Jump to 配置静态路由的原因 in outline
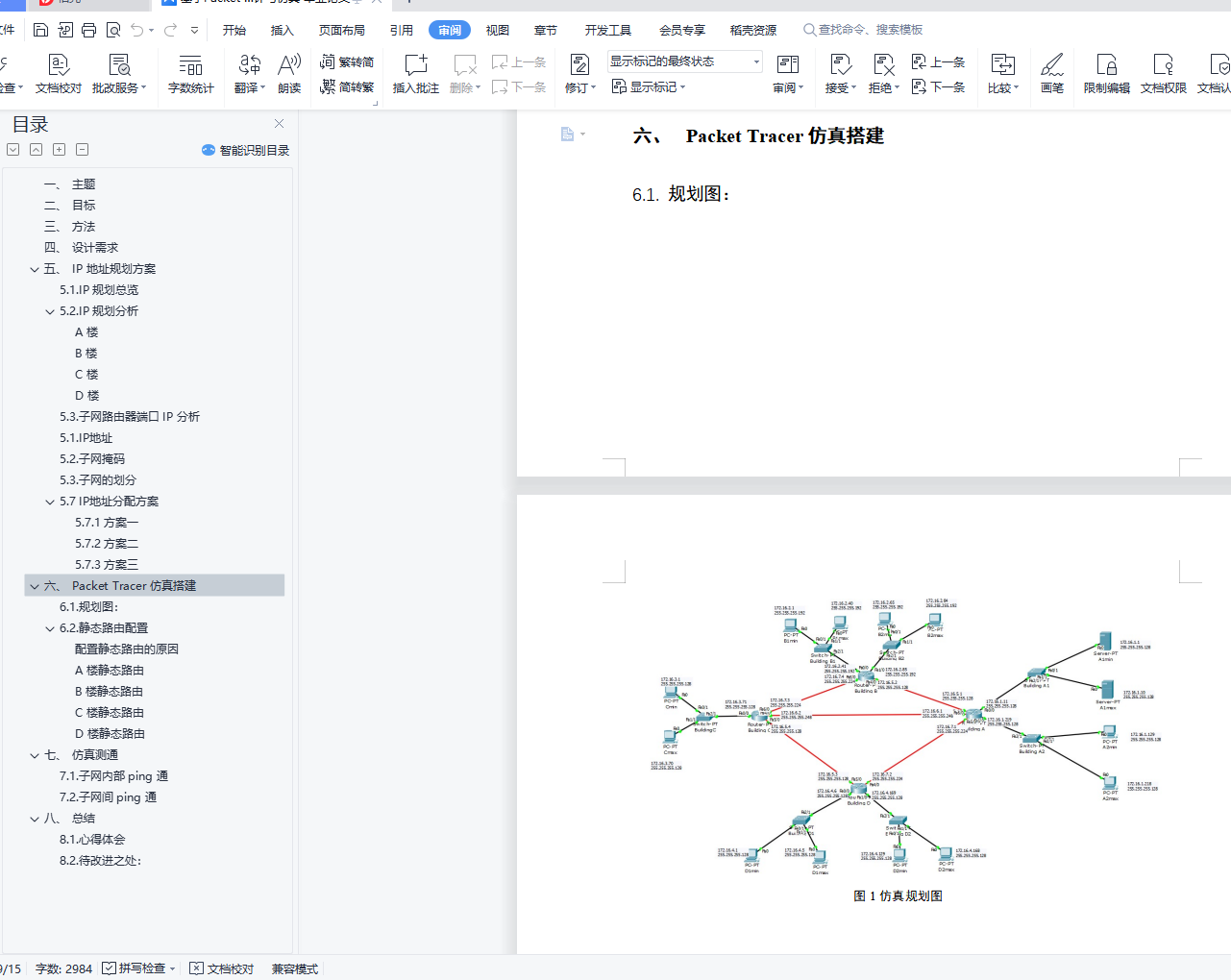The image size is (1231, 980). (x=127, y=649)
